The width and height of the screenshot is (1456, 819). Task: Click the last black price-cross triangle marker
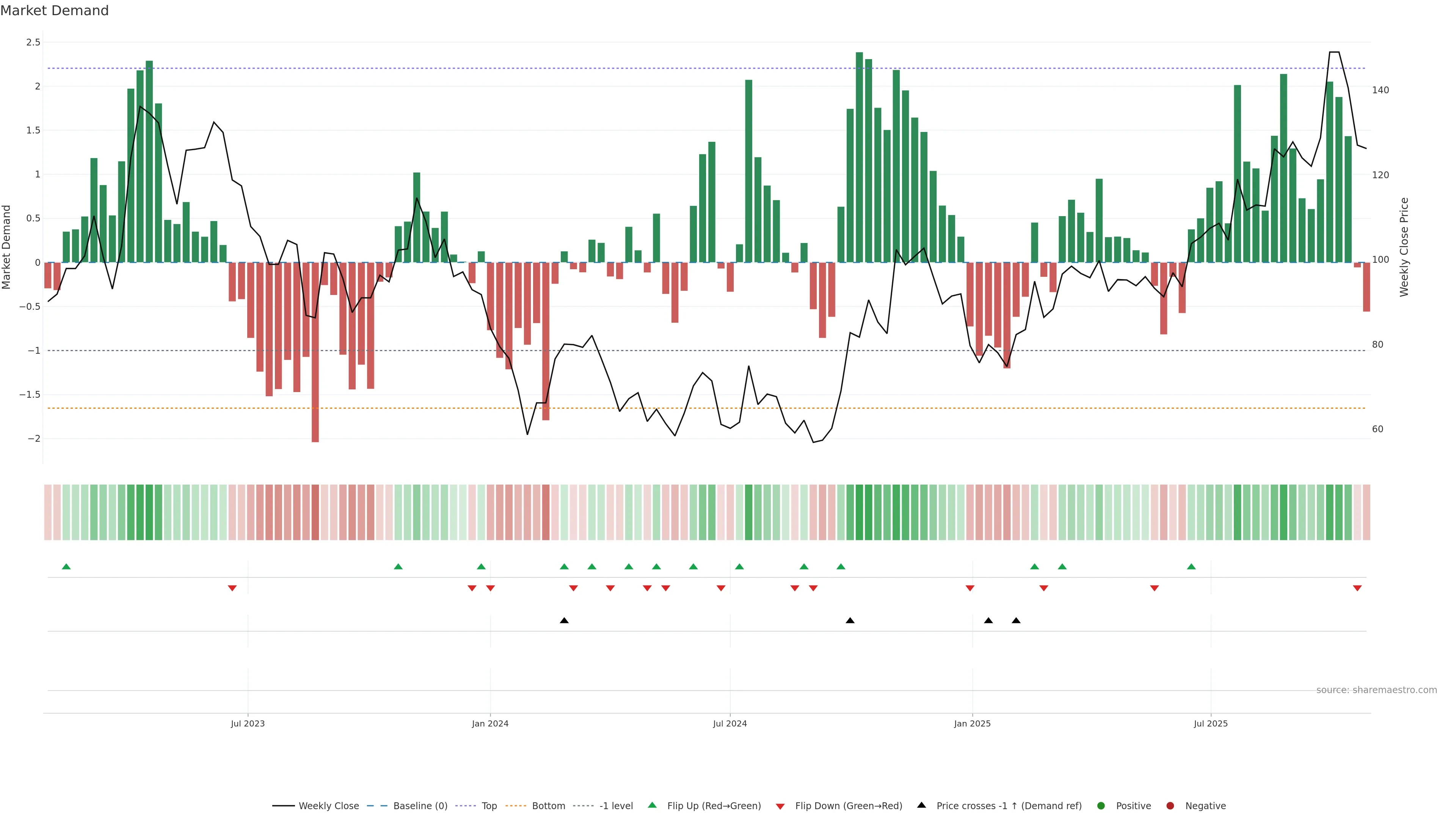(x=1016, y=621)
